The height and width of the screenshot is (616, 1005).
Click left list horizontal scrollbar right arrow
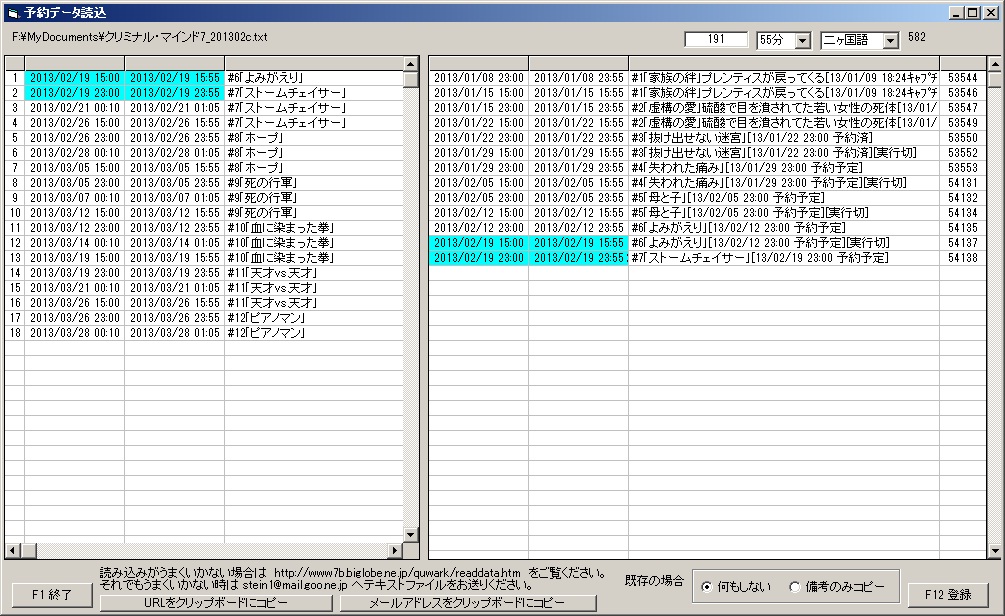point(394,551)
